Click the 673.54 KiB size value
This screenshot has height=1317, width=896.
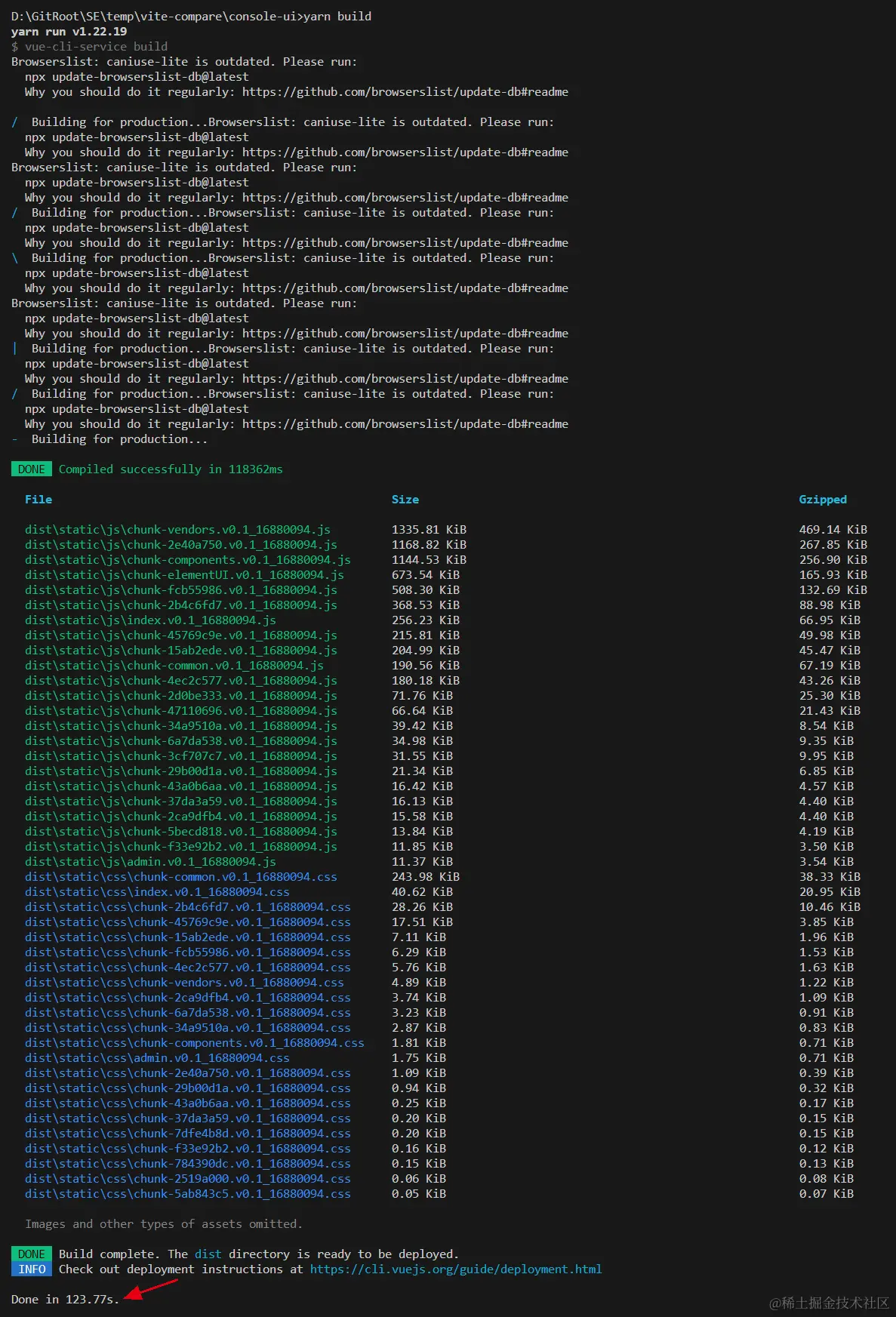426,575
